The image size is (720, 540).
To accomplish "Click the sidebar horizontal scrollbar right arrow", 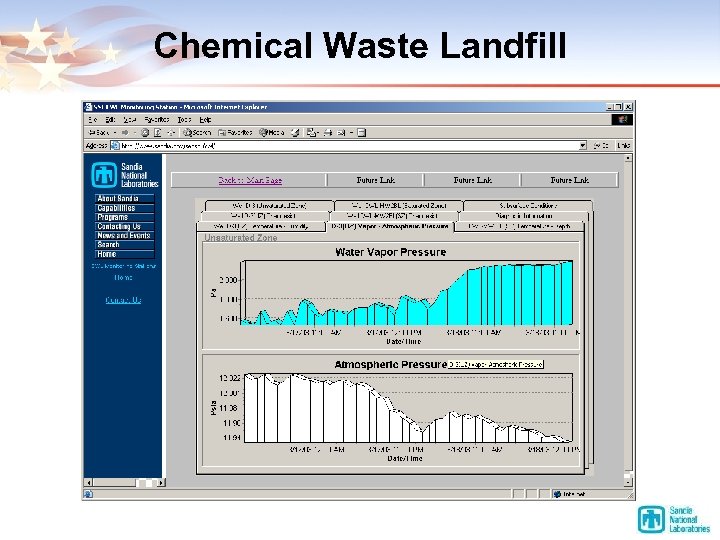I will pyautogui.click(x=161, y=483).
